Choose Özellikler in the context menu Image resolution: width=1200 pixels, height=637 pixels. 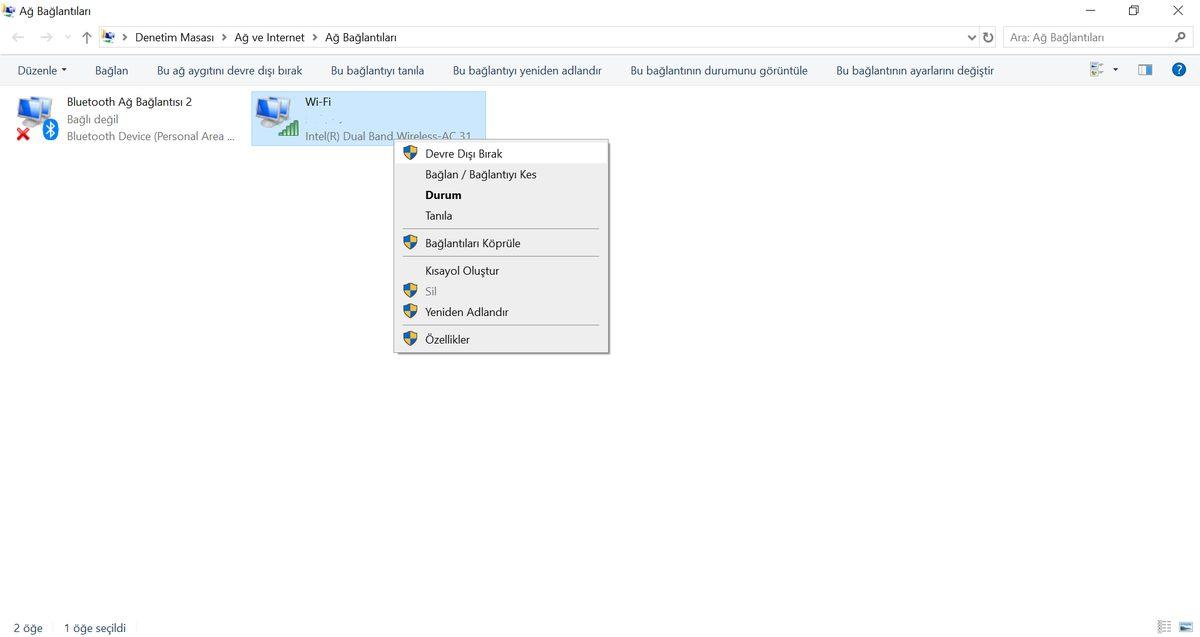(447, 339)
